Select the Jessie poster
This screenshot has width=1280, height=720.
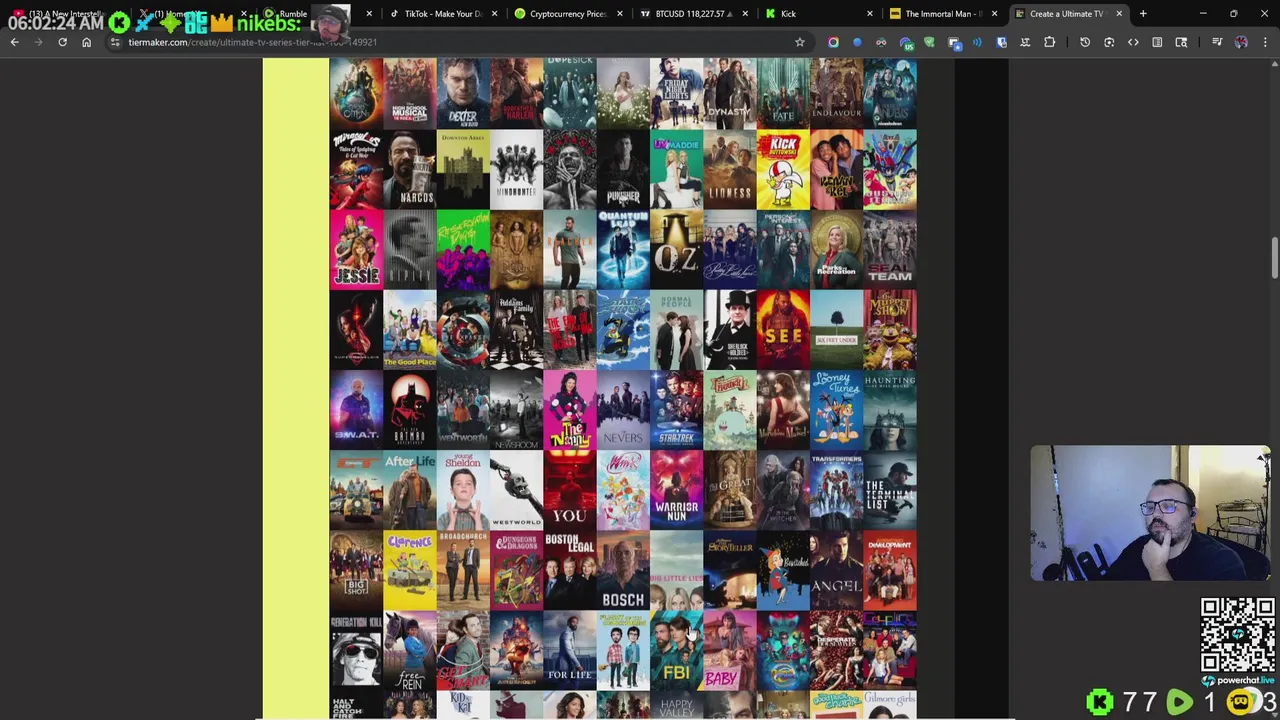(x=356, y=250)
